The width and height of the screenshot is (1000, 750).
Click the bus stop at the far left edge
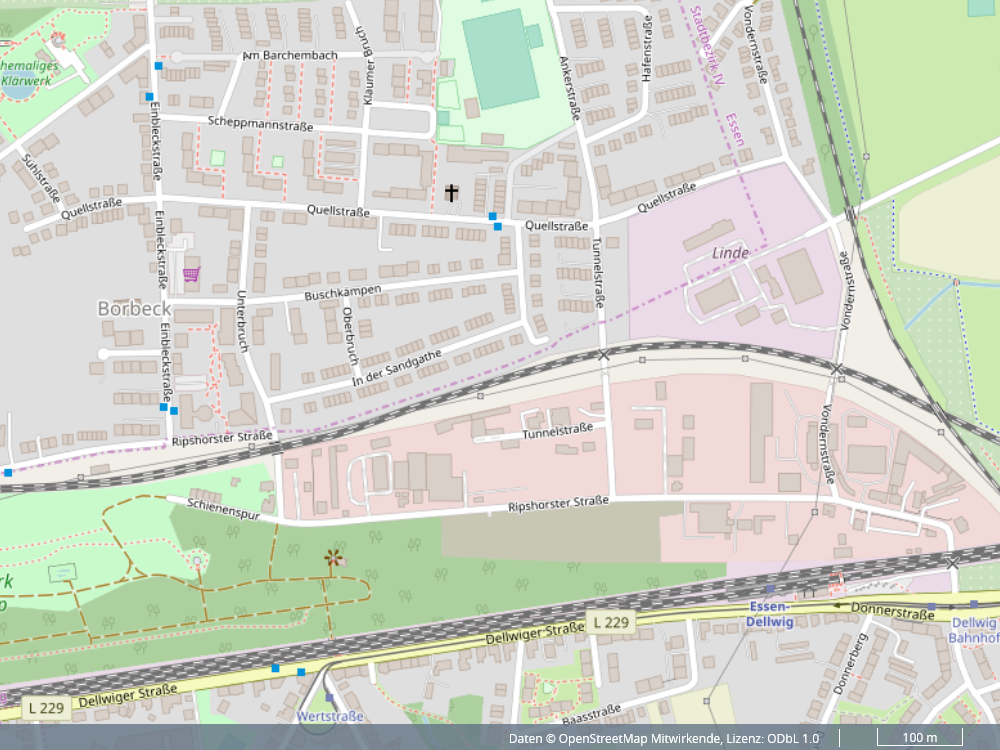tap(8, 472)
